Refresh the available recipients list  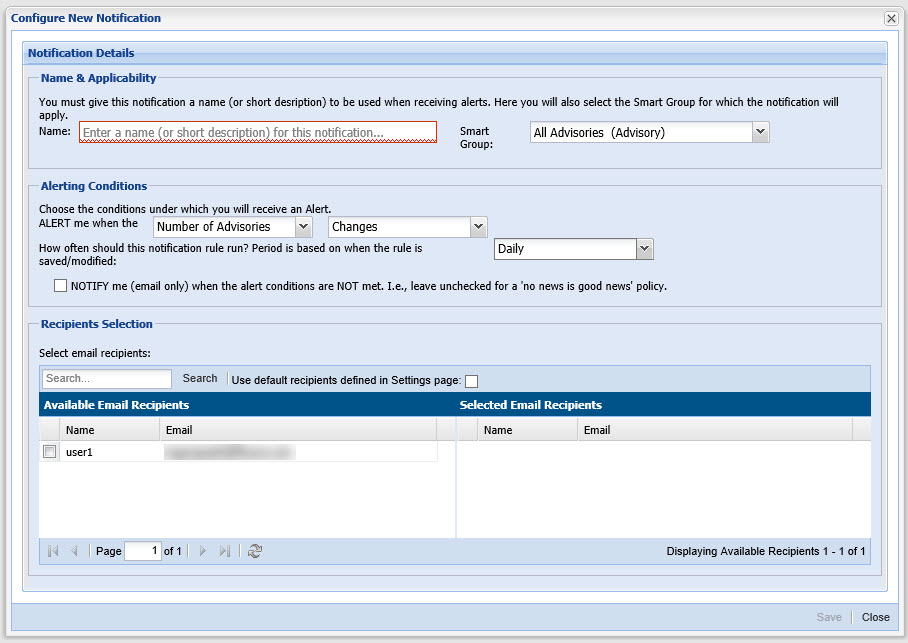coord(255,551)
